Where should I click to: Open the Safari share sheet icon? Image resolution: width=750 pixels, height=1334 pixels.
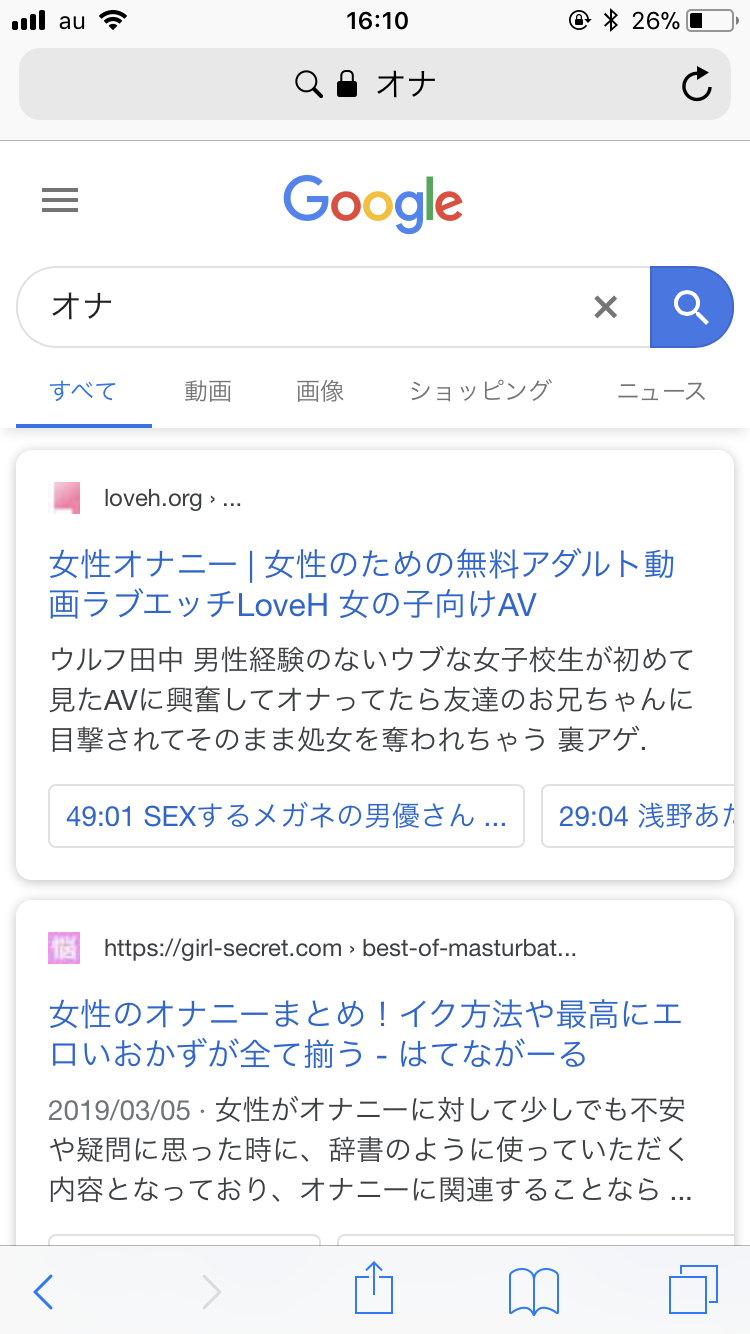pyautogui.click(x=374, y=1289)
